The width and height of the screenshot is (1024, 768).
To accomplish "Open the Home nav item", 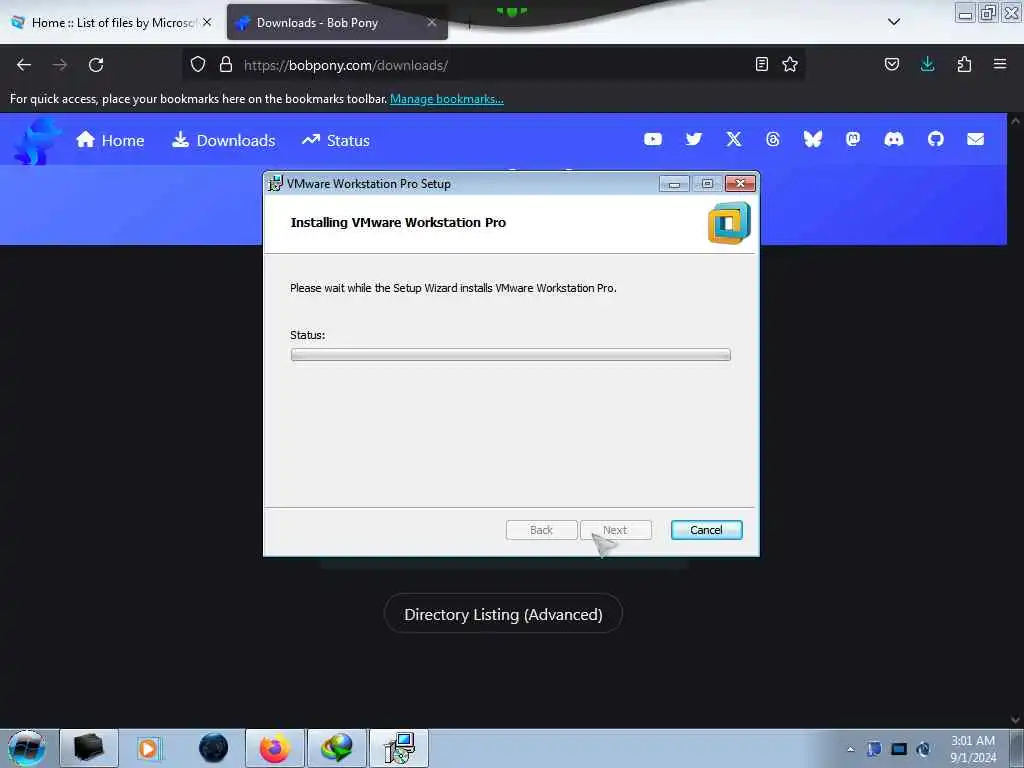I will [x=110, y=140].
